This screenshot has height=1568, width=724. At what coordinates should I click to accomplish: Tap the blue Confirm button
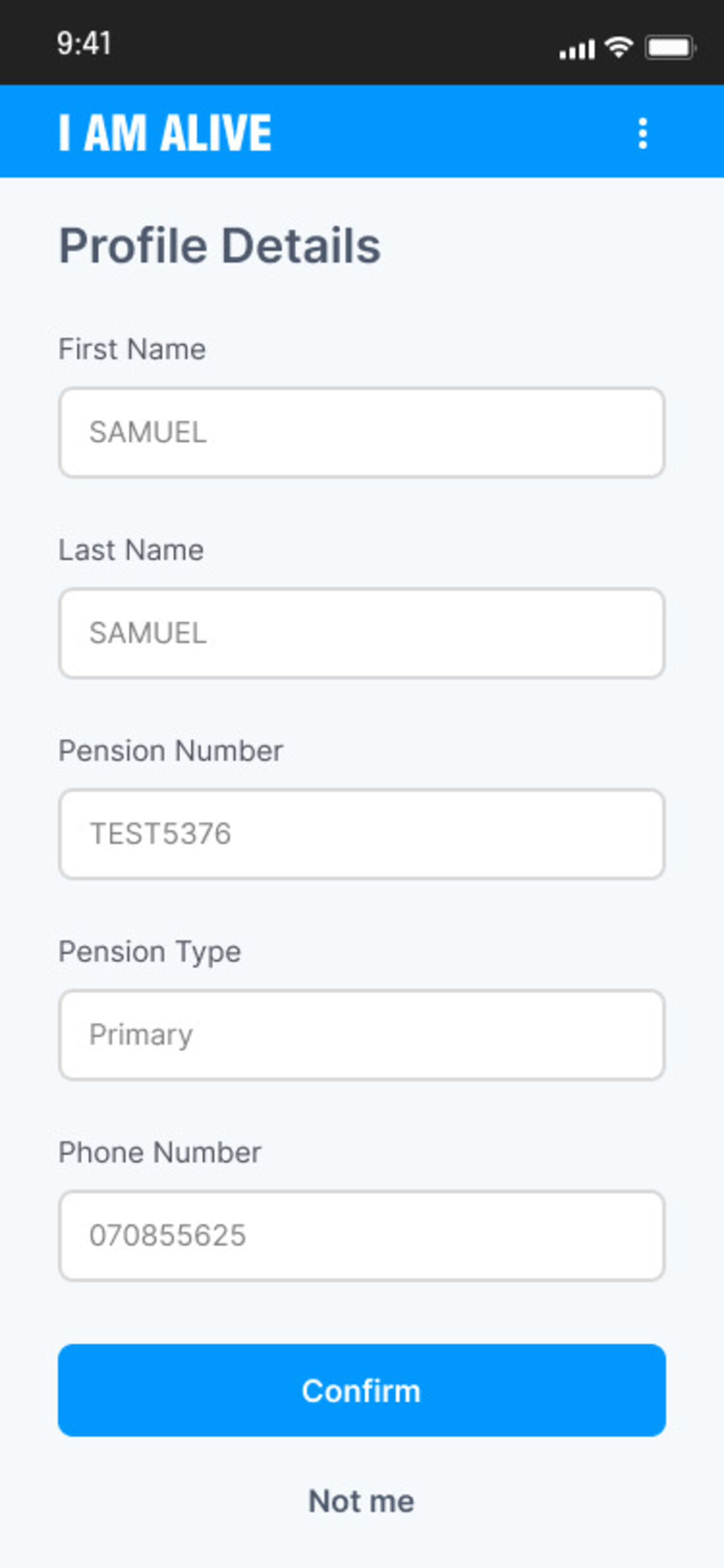361,1391
